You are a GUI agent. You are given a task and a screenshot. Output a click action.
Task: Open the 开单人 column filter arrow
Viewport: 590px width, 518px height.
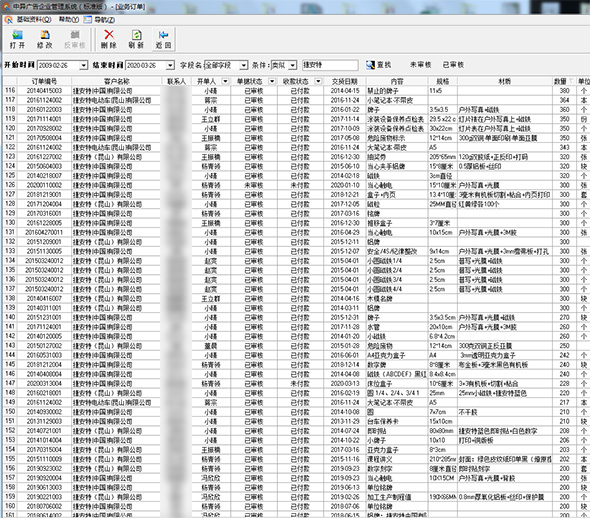click(x=225, y=81)
